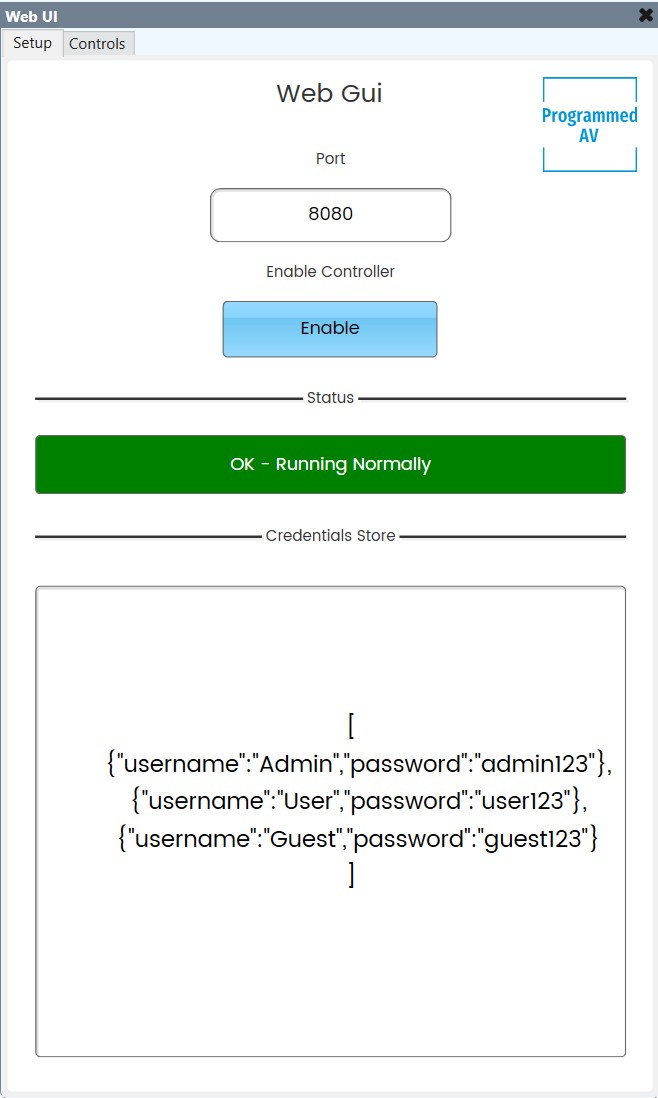Click the Port field label
658x1098 pixels.
click(329, 158)
